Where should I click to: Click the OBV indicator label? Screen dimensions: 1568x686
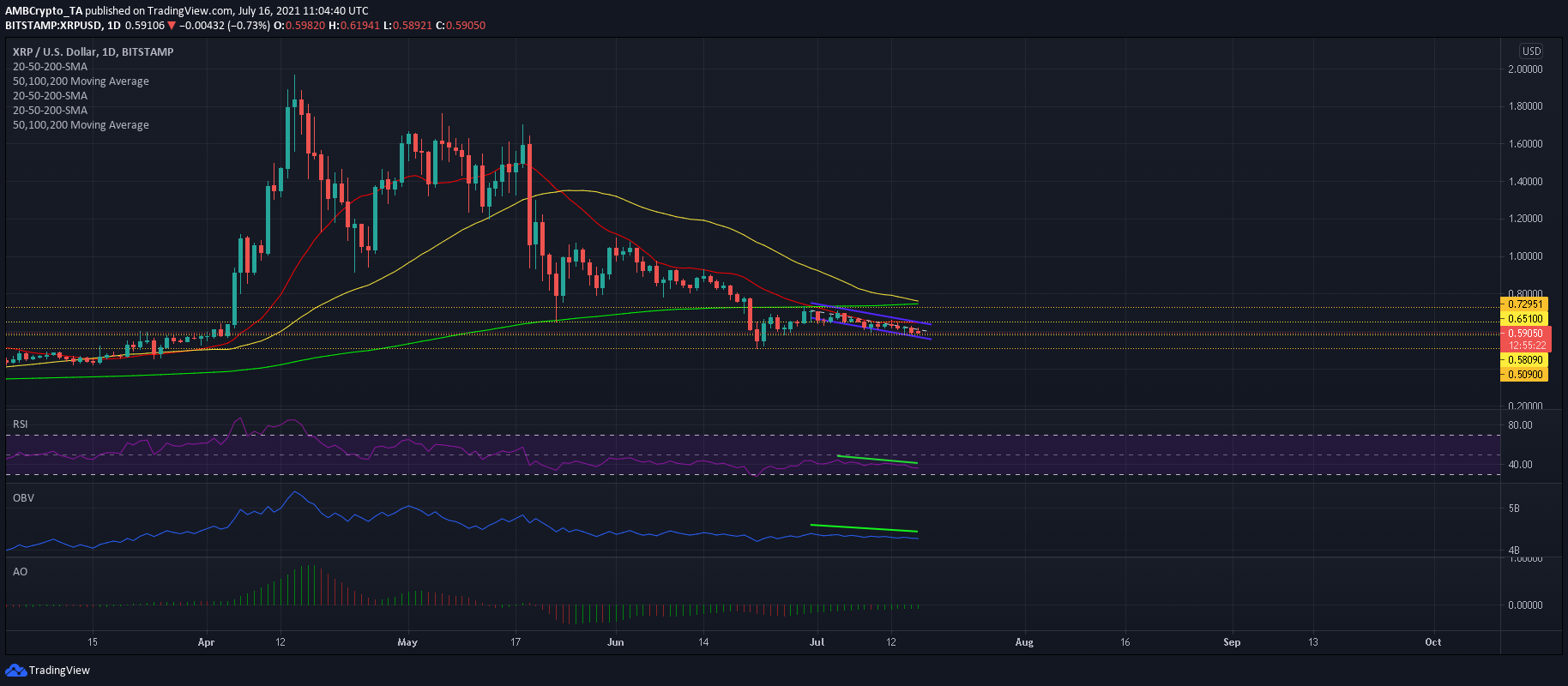tap(23, 497)
